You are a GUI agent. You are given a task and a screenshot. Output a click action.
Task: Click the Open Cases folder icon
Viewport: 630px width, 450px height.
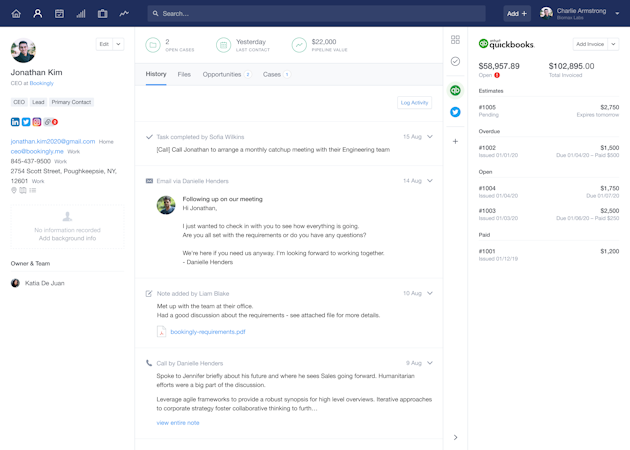click(153, 45)
